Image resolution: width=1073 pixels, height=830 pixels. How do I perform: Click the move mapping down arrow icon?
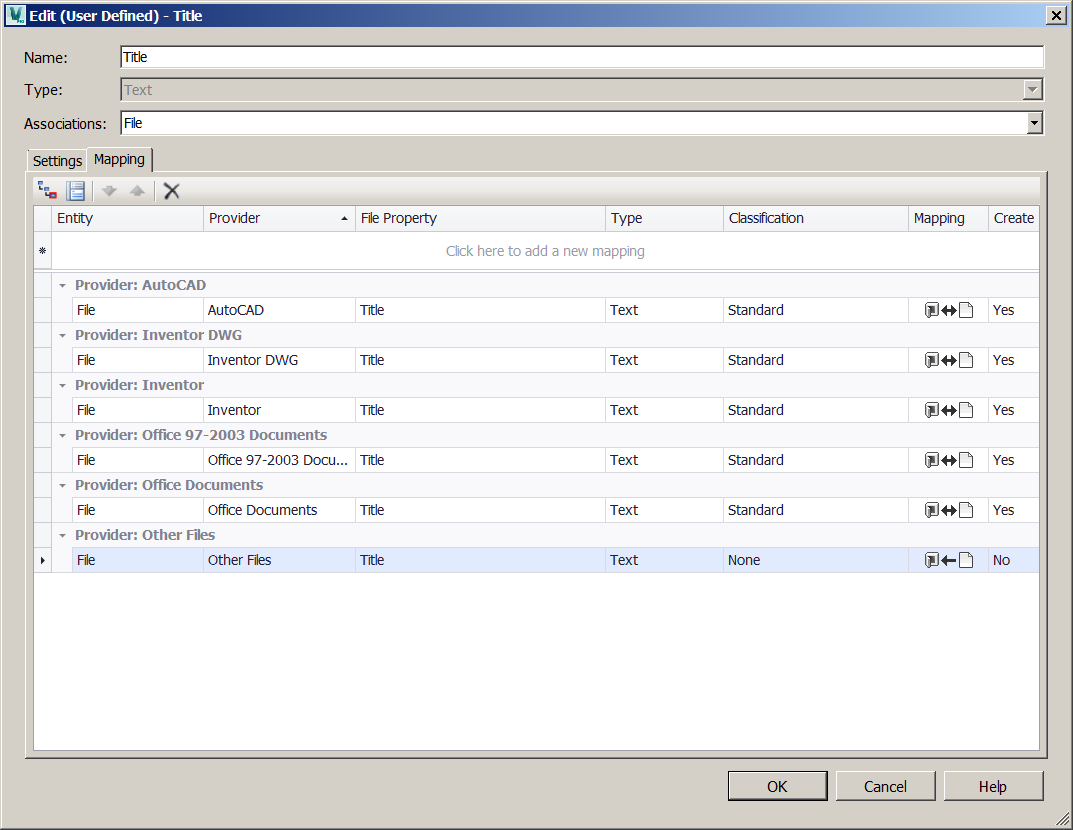coord(108,190)
